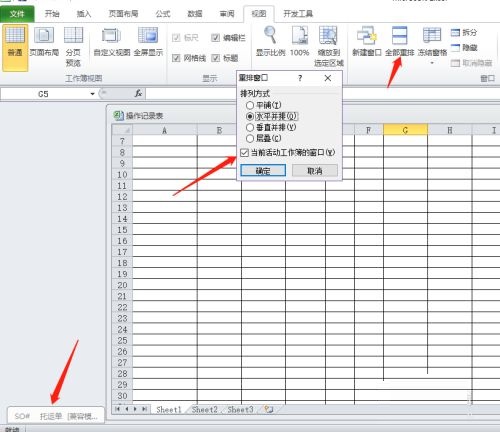Open the 开始 home tab
The height and width of the screenshot is (432, 500).
click(52, 14)
